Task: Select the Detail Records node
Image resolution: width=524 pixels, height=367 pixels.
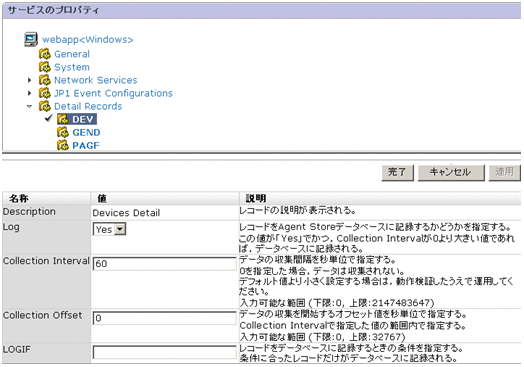Action: tap(88, 106)
